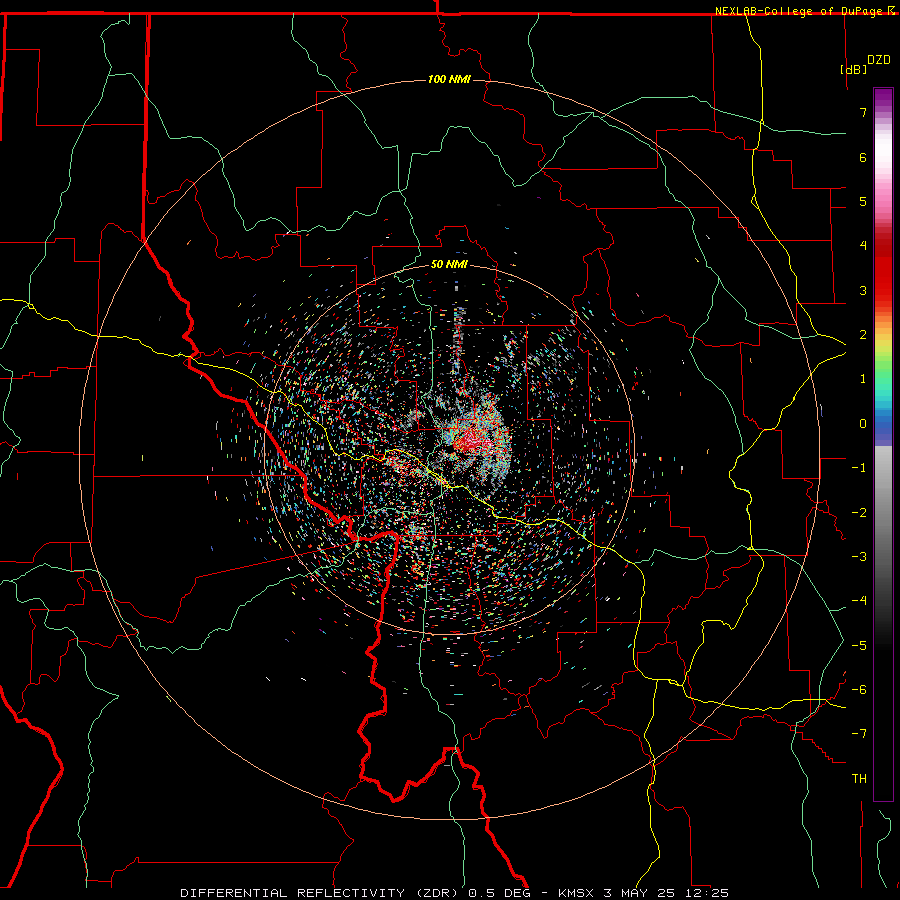This screenshot has height=900, width=900.
Task: Click the DZD legend title
Action: click(x=878, y=60)
